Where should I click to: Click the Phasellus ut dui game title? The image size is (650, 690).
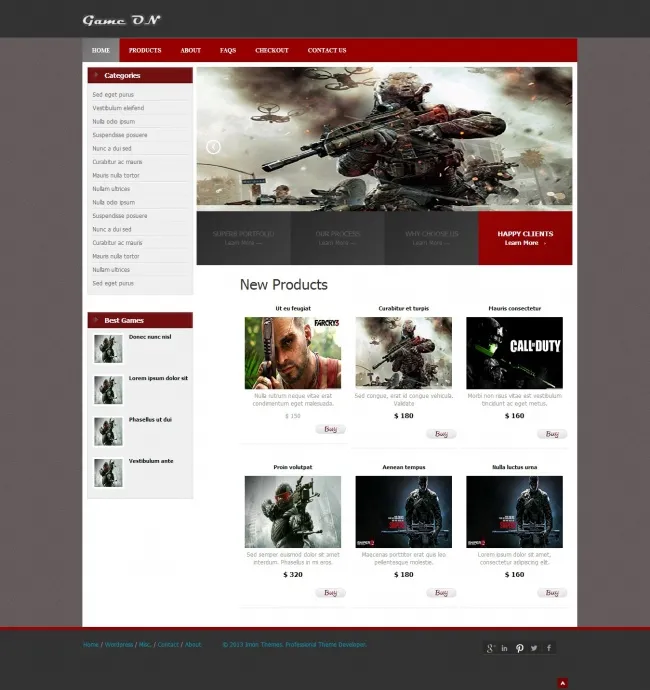pyautogui.click(x=150, y=419)
